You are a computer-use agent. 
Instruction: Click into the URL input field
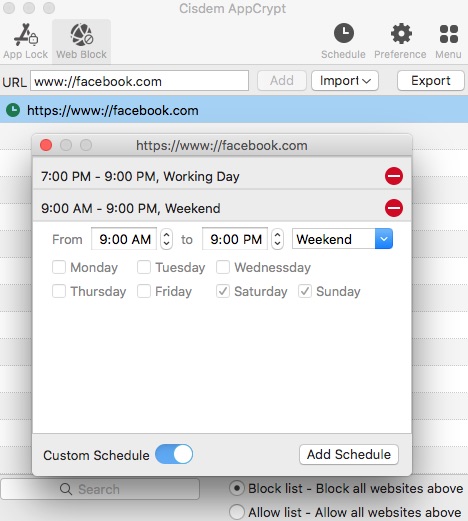click(x=140, y=81)
